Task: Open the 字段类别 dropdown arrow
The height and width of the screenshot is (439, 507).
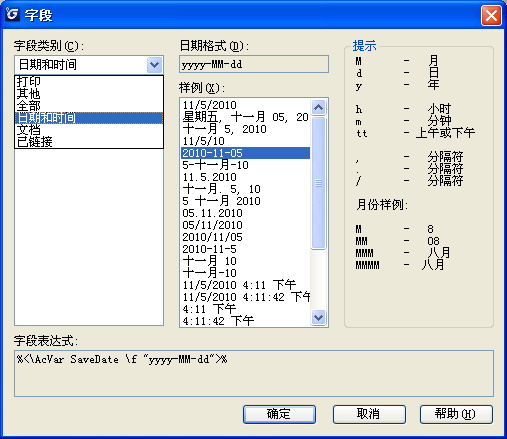Action: [x=154, y=65]
